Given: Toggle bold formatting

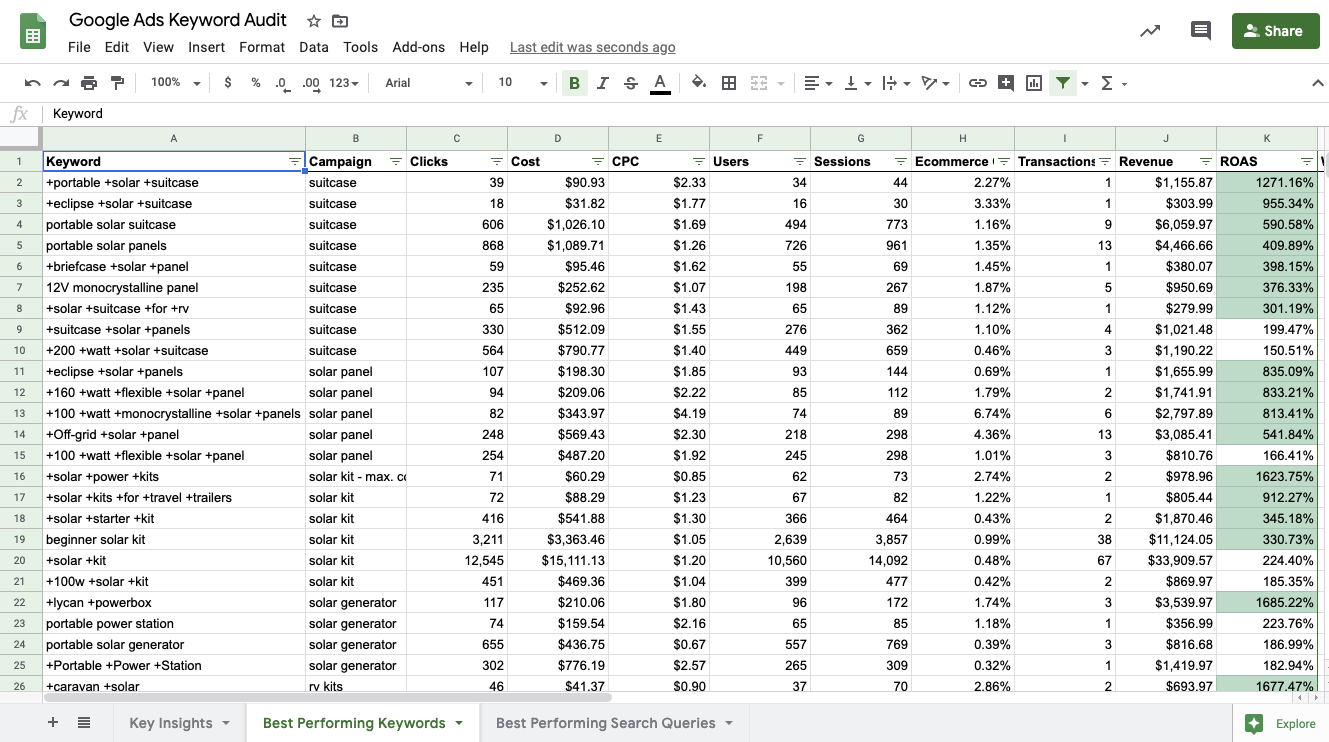Looking at the screenshot, I should pos(574,83).
